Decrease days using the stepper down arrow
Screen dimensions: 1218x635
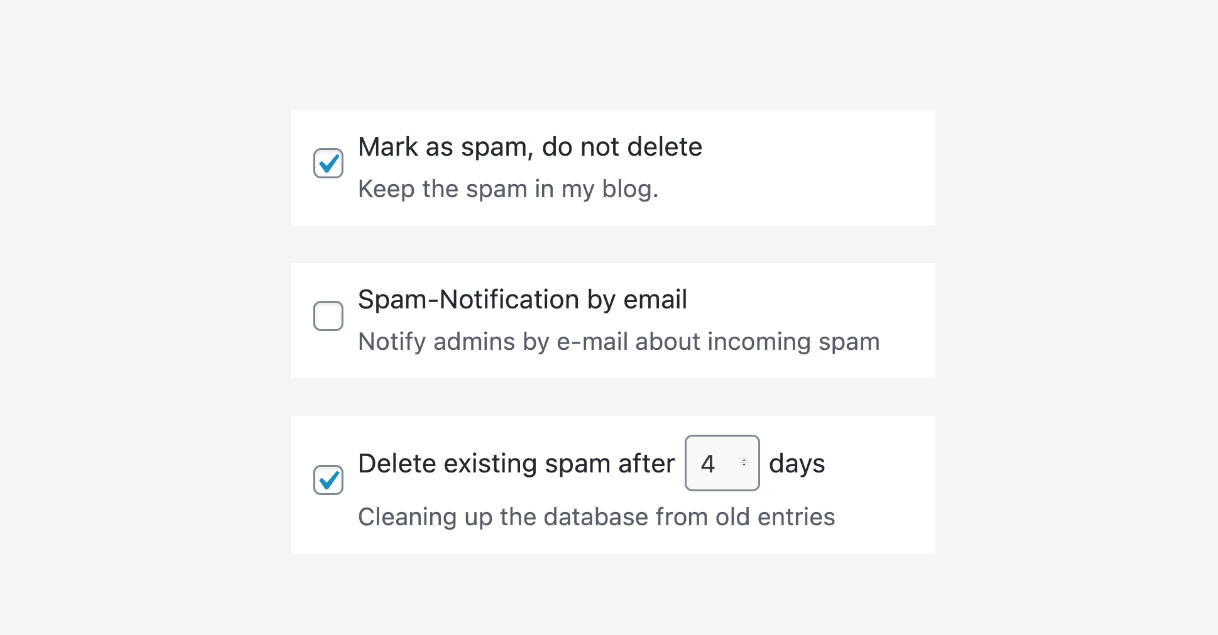click(744, 467)
